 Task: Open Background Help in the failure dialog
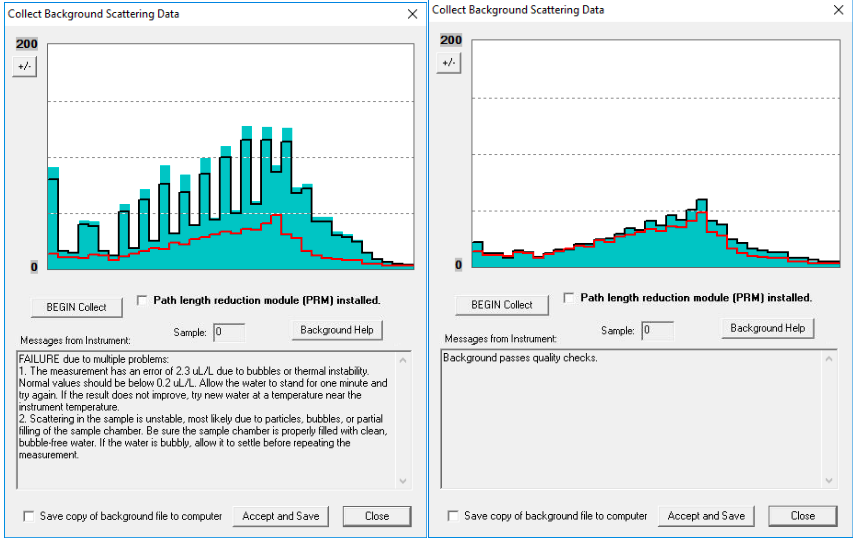338,330
